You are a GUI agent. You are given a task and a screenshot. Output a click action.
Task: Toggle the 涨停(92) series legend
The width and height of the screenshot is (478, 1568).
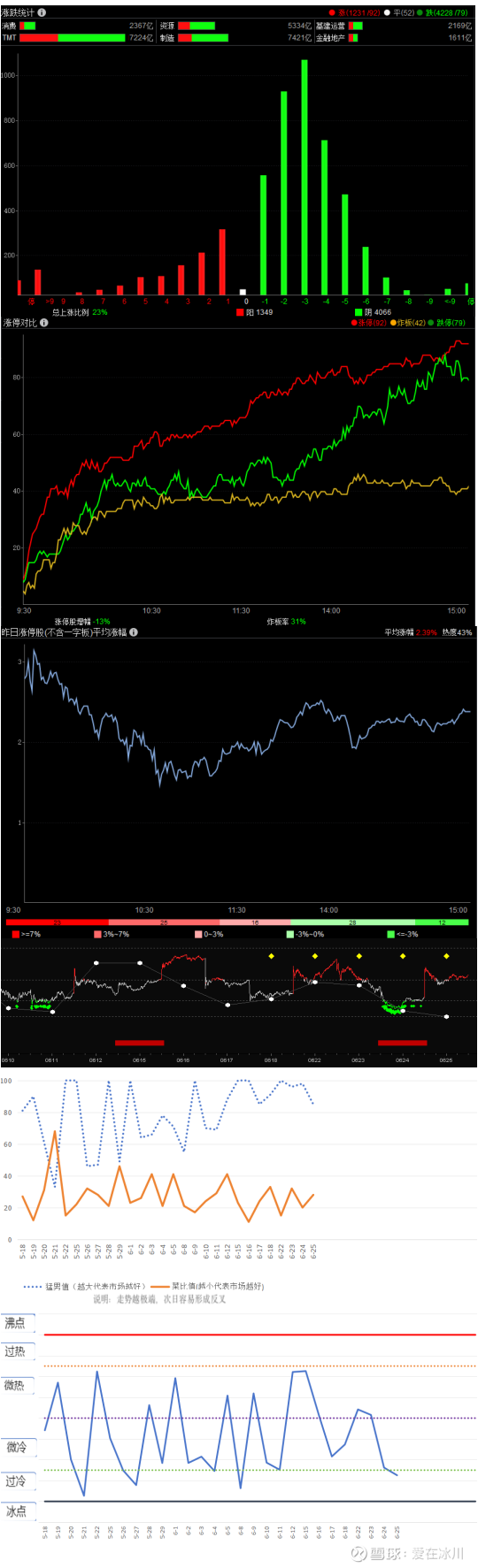click(369, 323)
